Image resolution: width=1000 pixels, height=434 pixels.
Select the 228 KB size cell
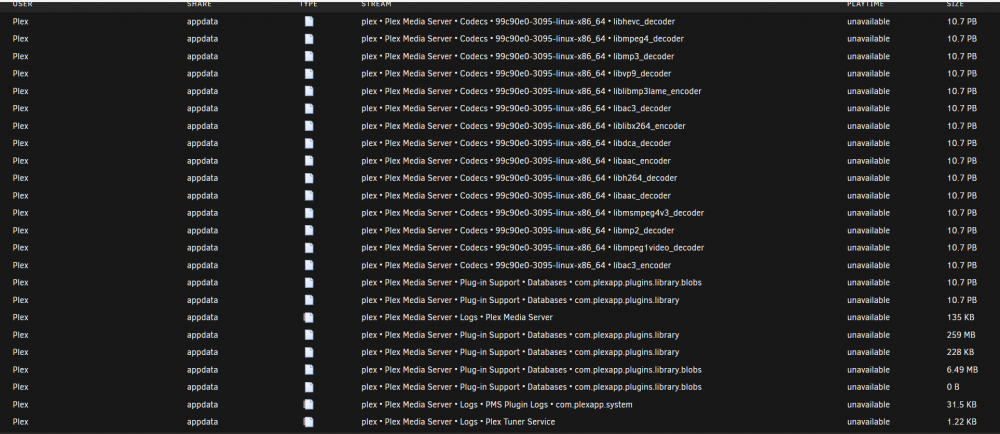[960, 352]
